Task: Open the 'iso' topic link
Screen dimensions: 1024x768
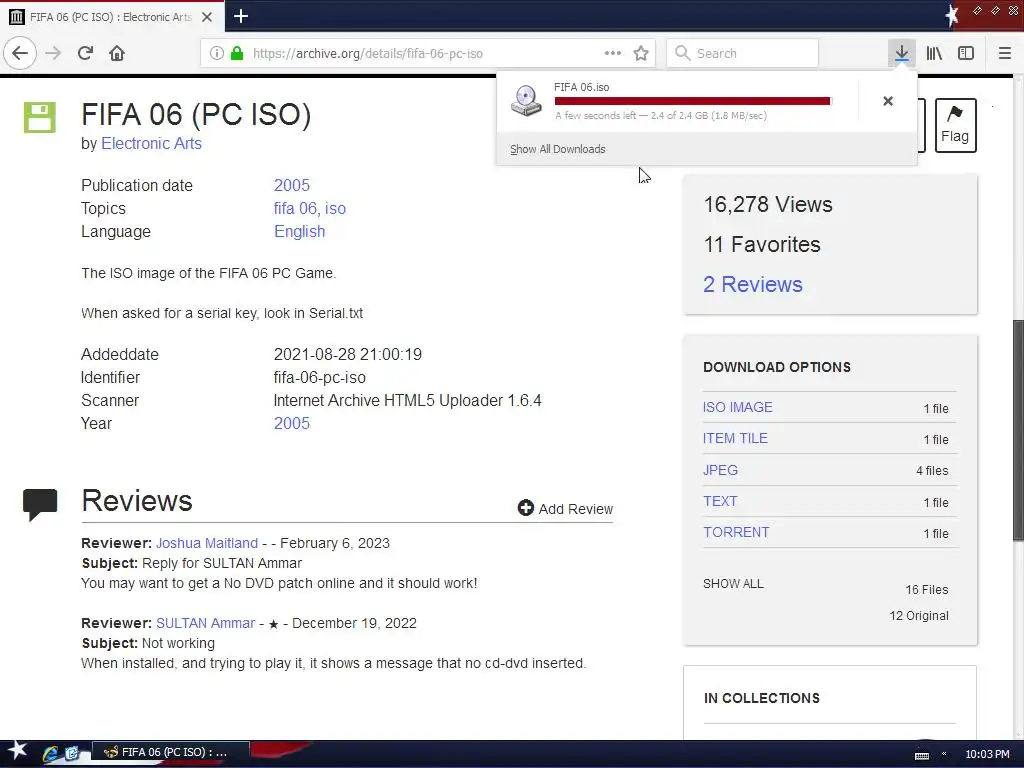Action: point(335,208)
